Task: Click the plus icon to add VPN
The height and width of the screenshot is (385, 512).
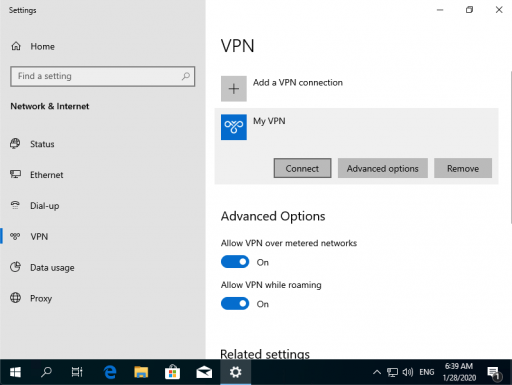Action: (x=234, y=89)
